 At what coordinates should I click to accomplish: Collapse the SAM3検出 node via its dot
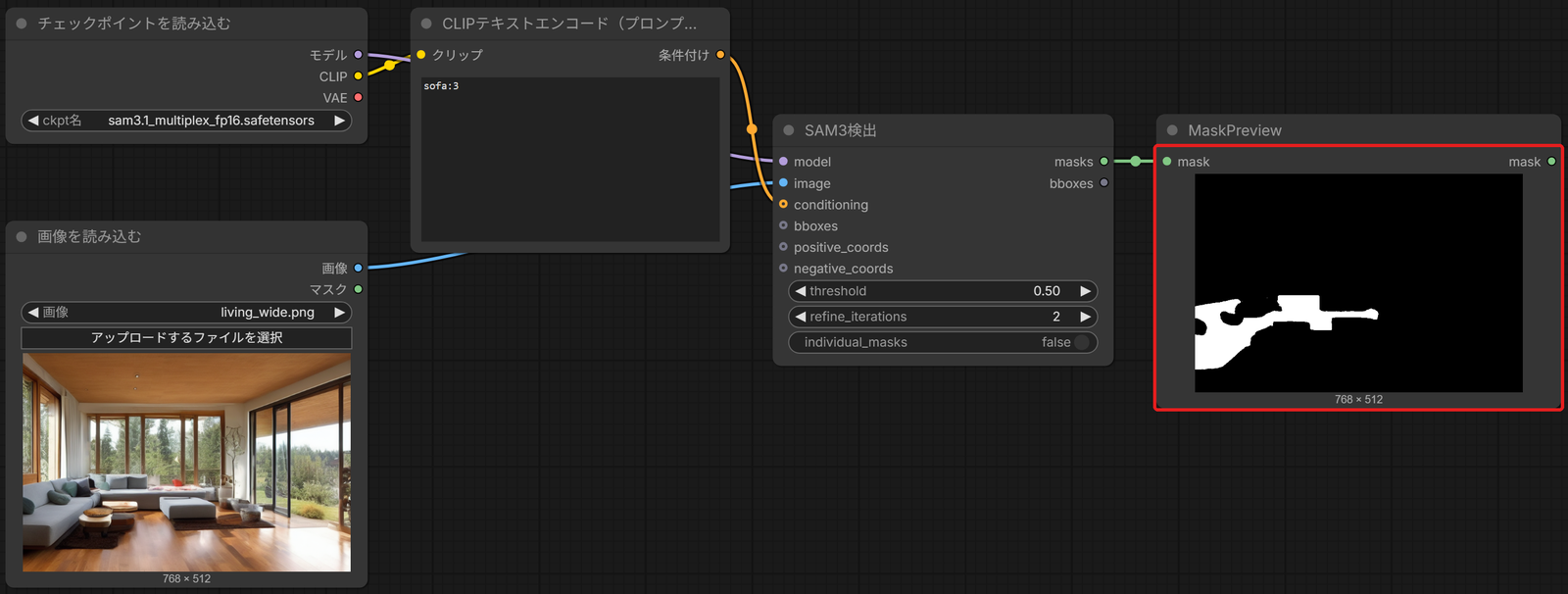[x=789, y=130]
